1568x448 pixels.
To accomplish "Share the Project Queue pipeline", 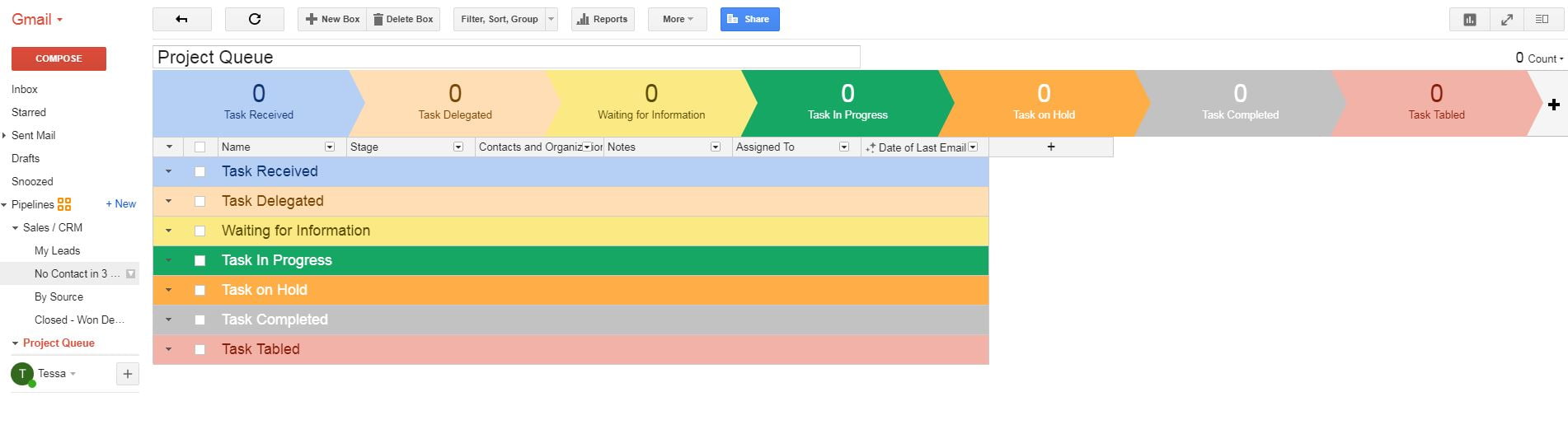I will coord(749,19).
